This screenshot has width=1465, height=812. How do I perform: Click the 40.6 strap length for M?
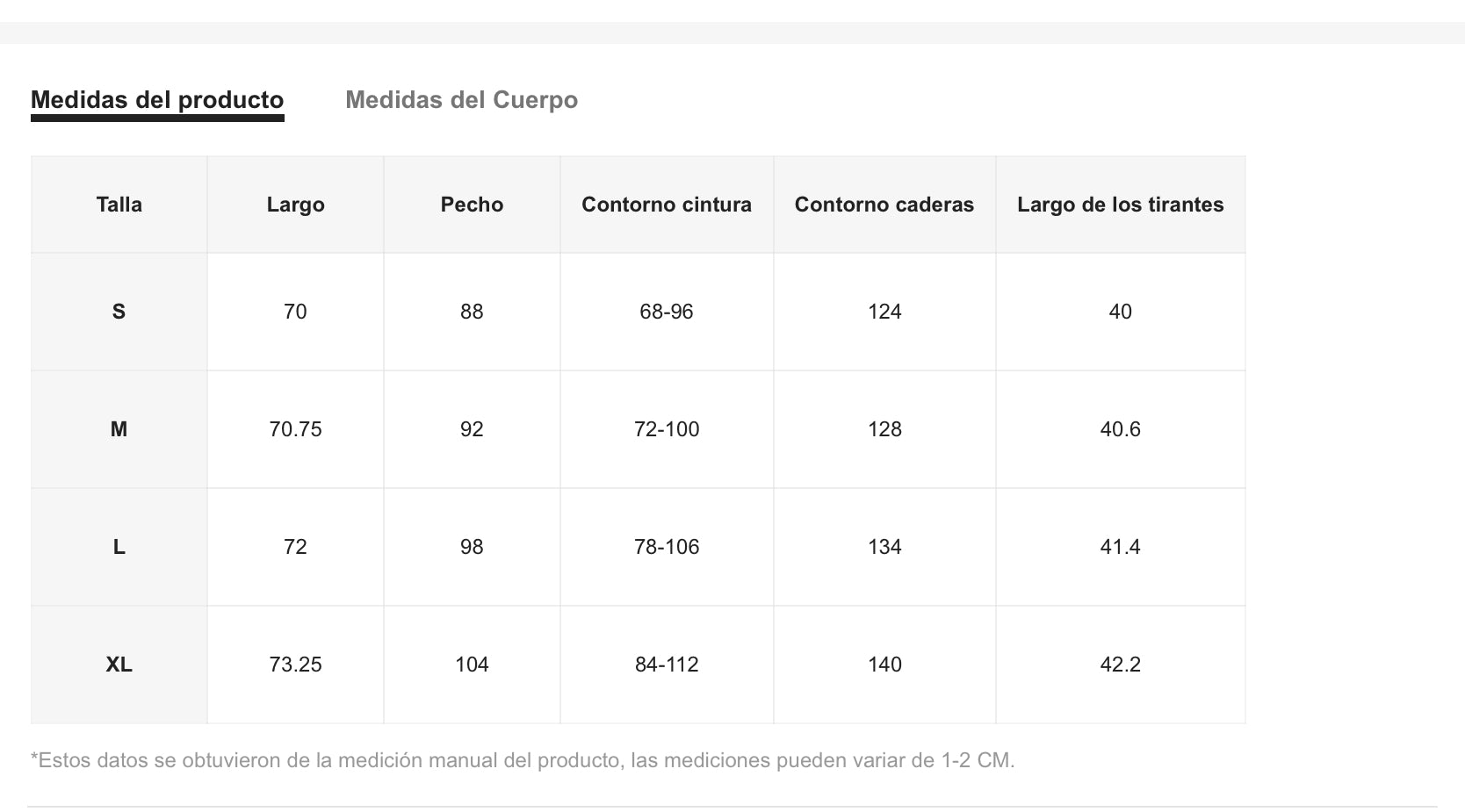[x=1120, y=429]
